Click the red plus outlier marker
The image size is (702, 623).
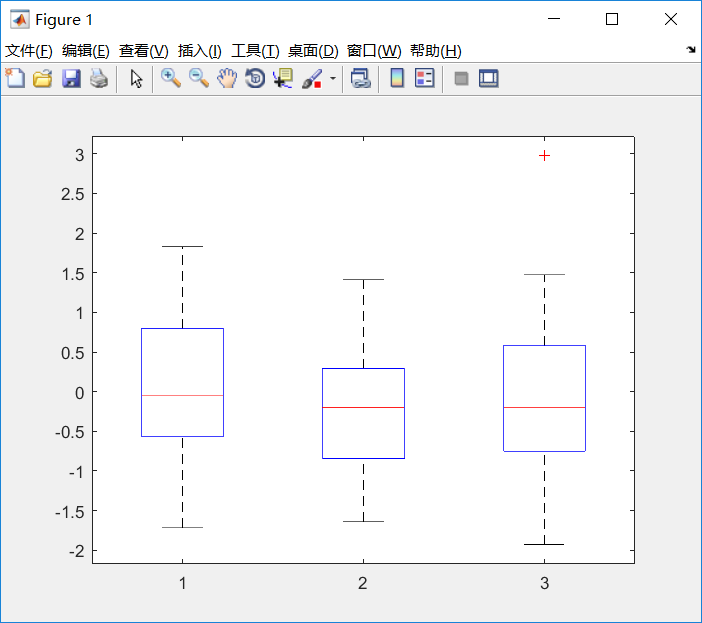(x=544, y=156)
